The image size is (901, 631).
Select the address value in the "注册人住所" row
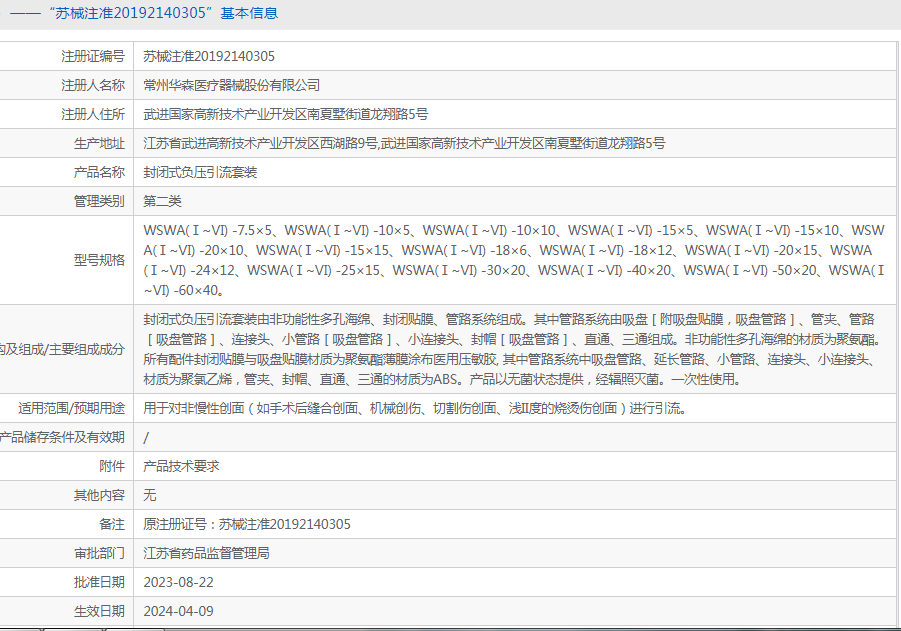[286, 114]
